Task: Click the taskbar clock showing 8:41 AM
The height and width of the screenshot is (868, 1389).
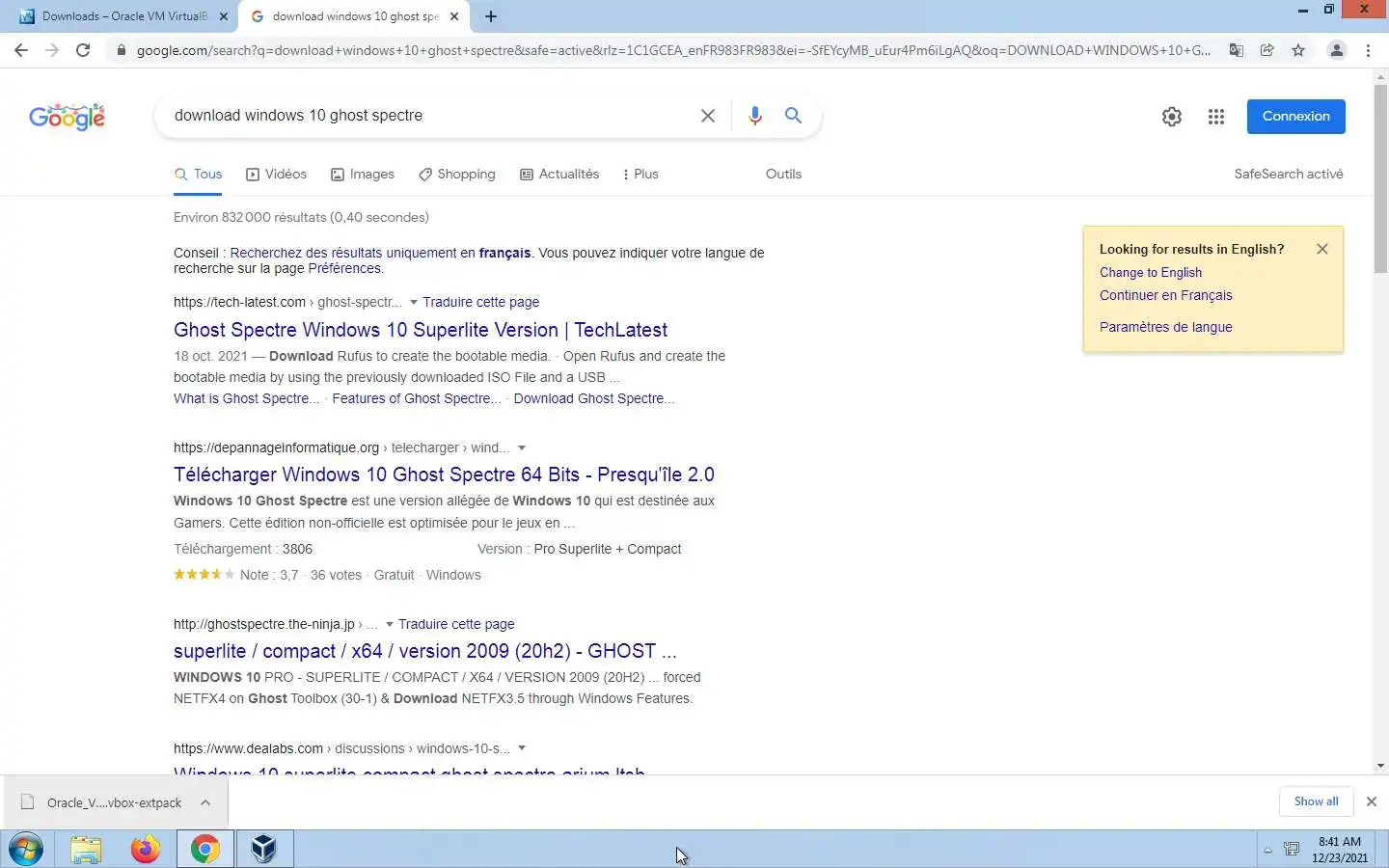Action: click(1339, 850)
